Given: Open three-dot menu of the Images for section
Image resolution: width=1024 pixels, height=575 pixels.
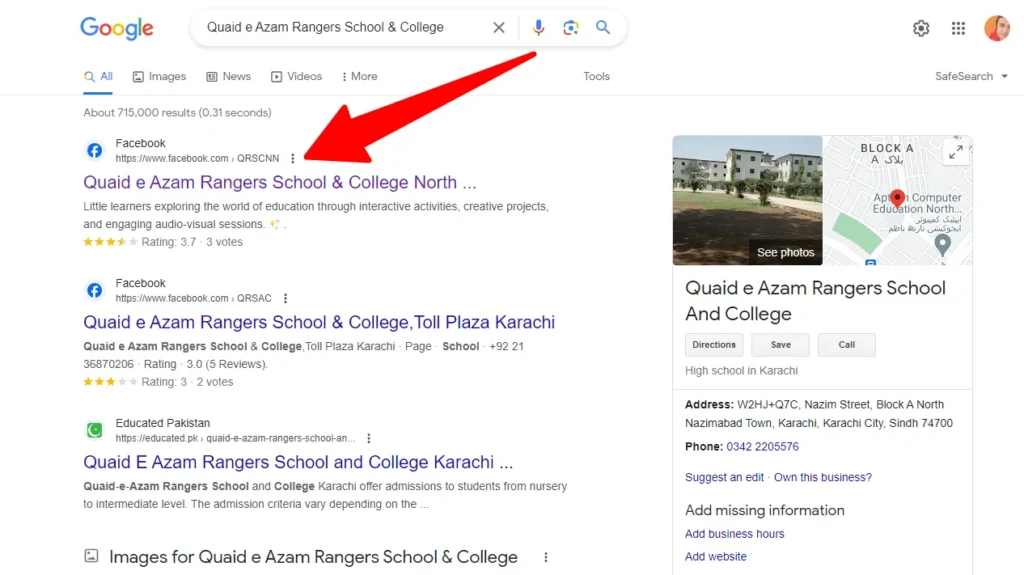Looking at the screenshot, I should coord(546,557).
